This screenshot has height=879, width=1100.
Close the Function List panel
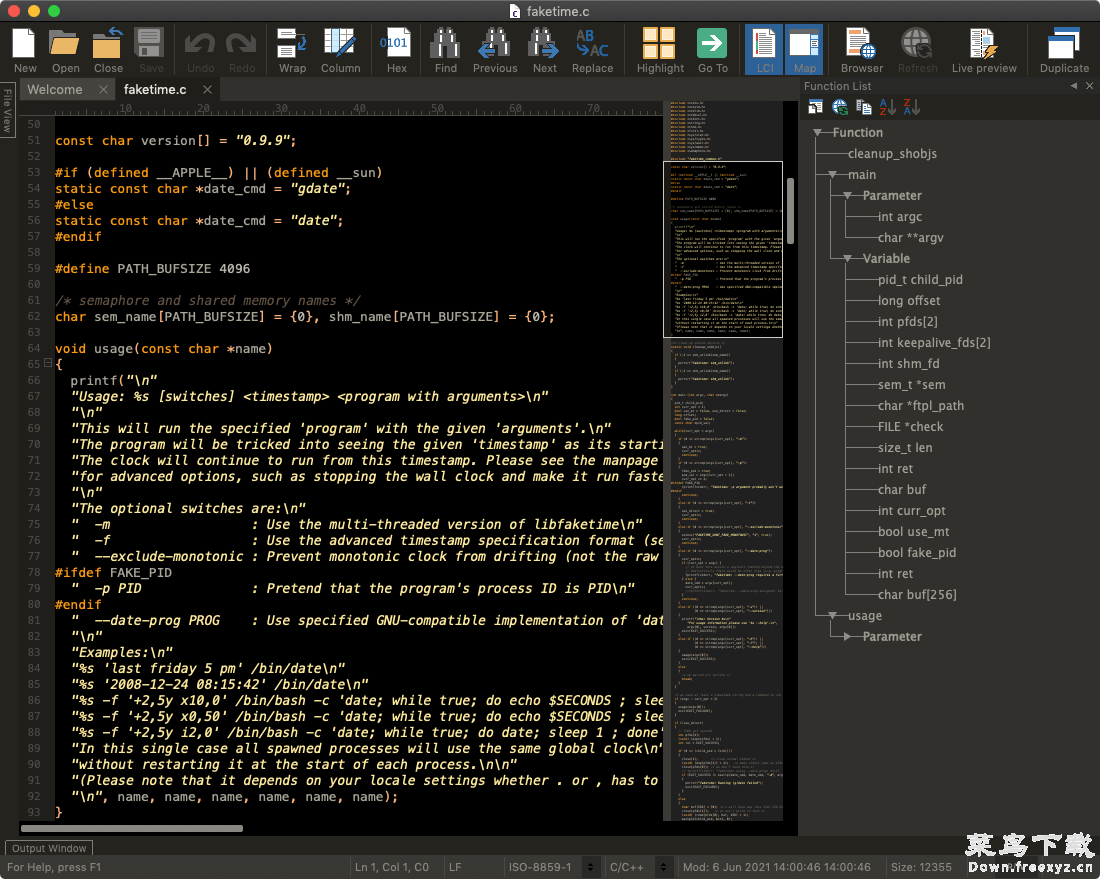tap(1089, 86)
